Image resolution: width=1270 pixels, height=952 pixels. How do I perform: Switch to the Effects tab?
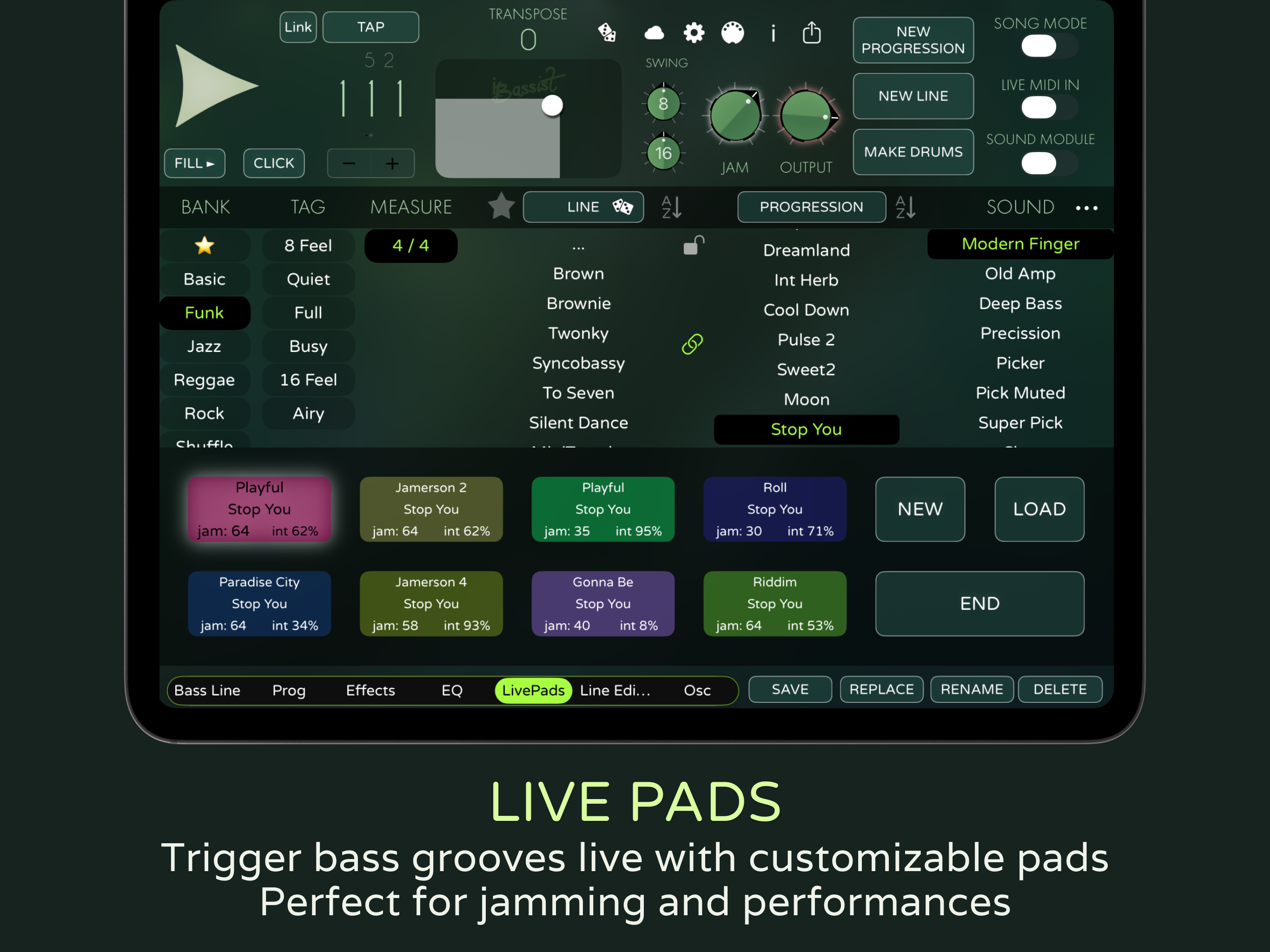370,690
